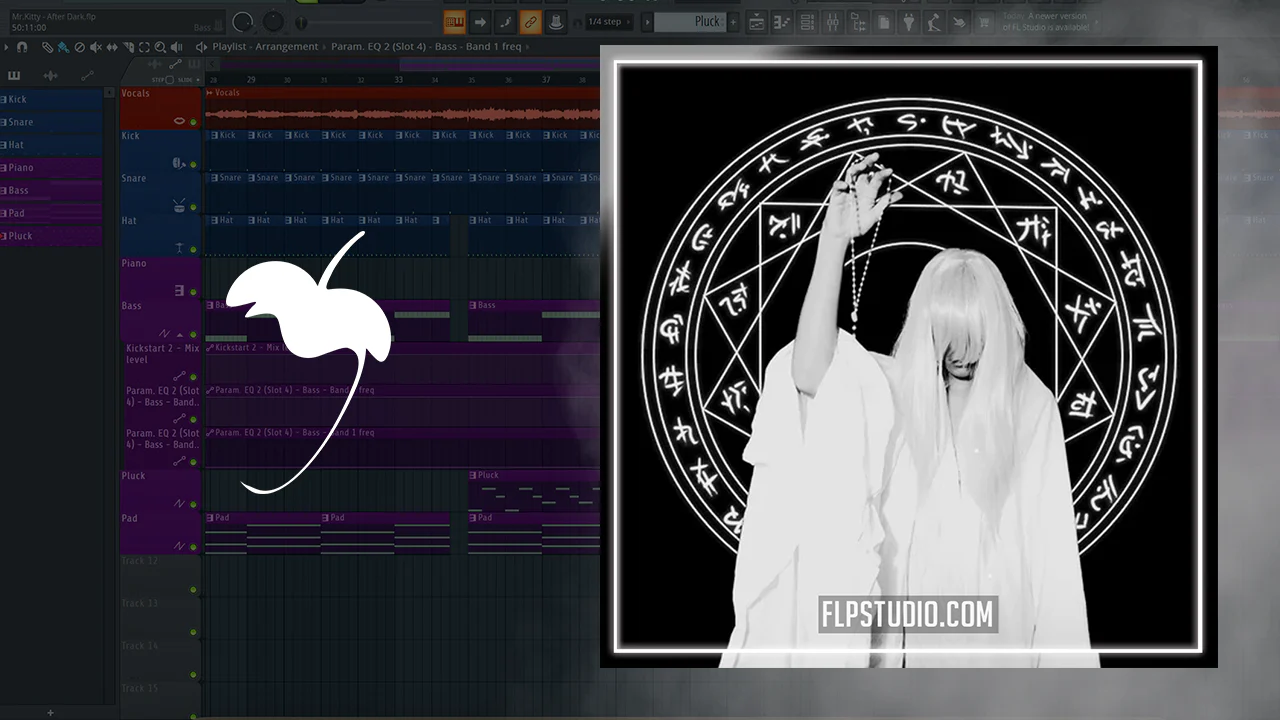This screenshot has height=720, width=1280.
Task: Mute the Pluck track green light
Action: point(193,504)
